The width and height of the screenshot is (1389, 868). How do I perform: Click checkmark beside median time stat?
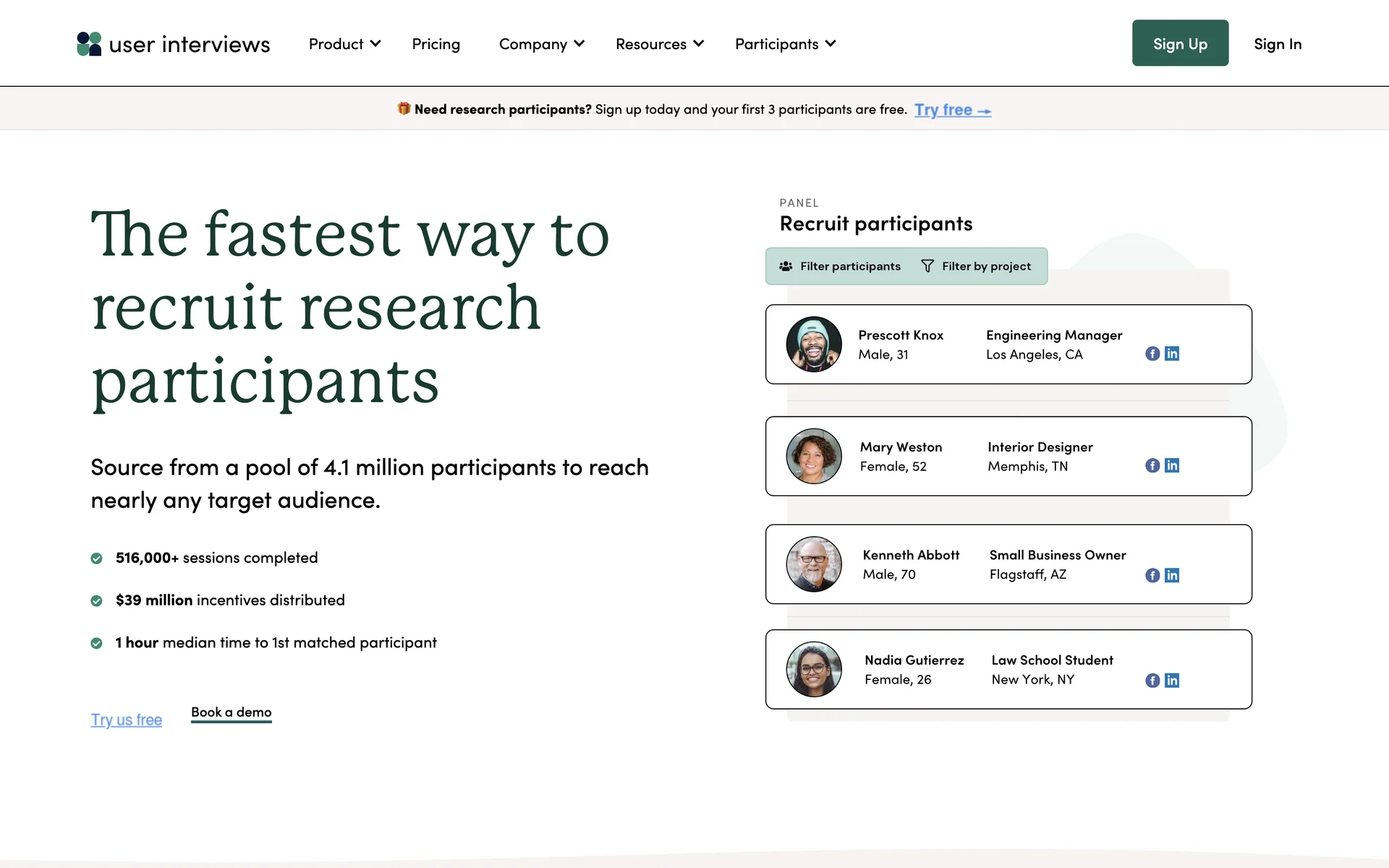pyautogui.click(x=96, y=644)
